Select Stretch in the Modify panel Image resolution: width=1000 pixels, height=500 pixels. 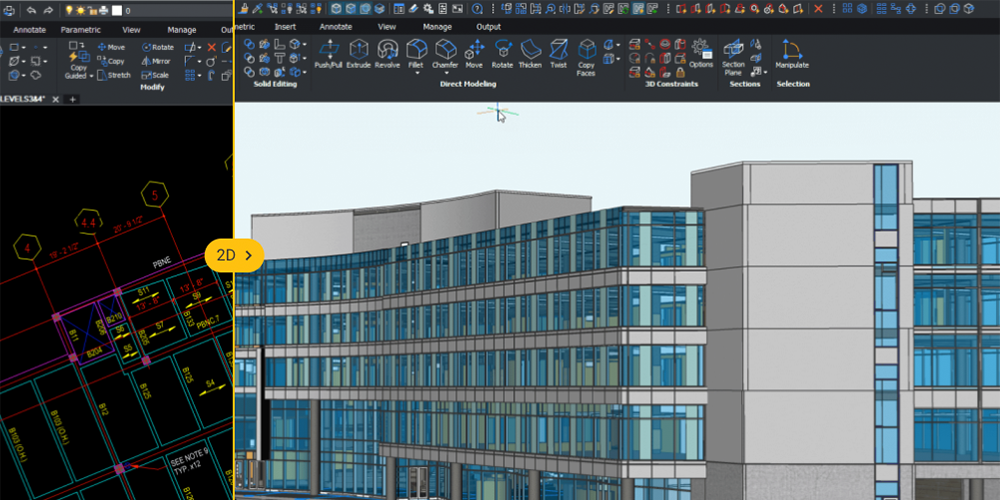tap(114, 75)
